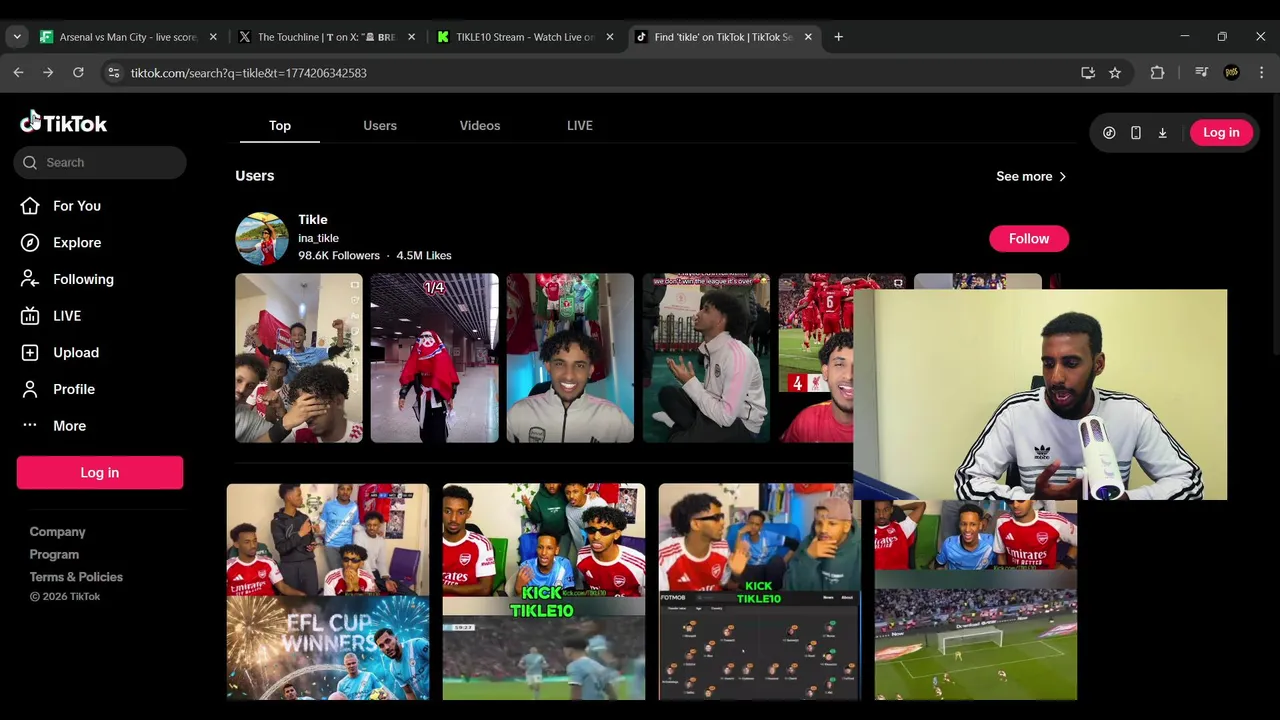Click the get coins icon in header

tap(1109, 133)
